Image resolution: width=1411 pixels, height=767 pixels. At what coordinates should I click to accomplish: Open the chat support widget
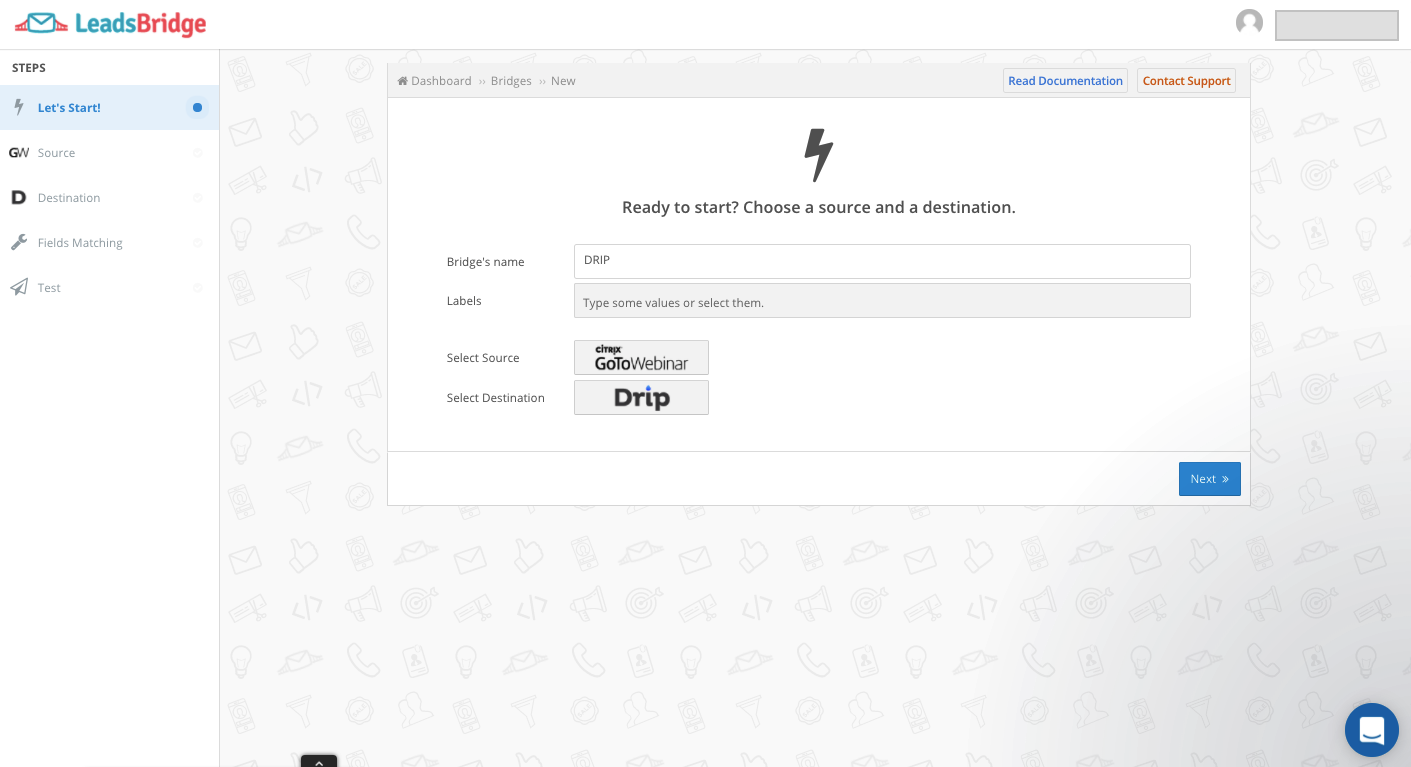[x=1371, y=730]
